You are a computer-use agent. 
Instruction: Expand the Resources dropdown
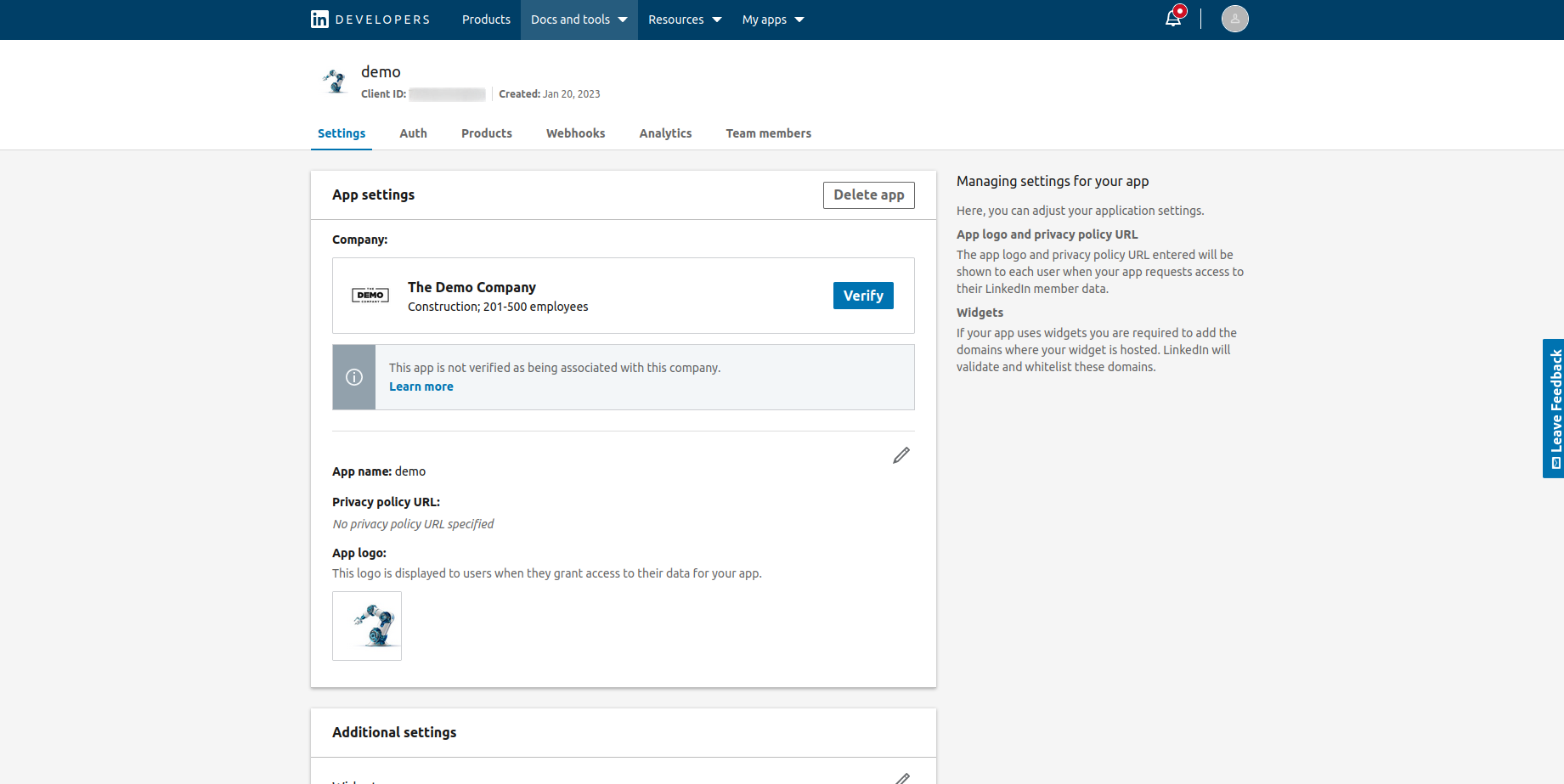(x=685, y=20)
